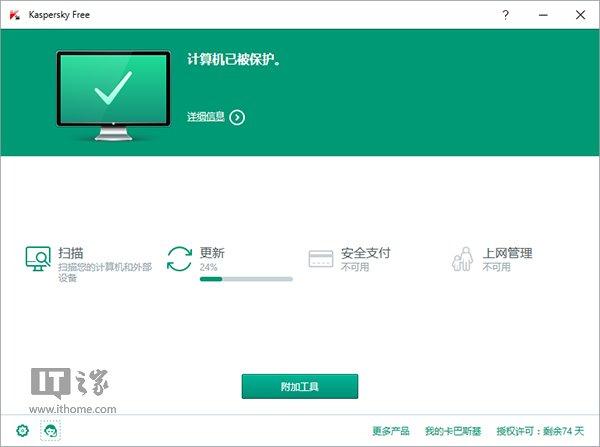
Task: Open the 我的卡巴斯基 link
Action: click(453, 431)
